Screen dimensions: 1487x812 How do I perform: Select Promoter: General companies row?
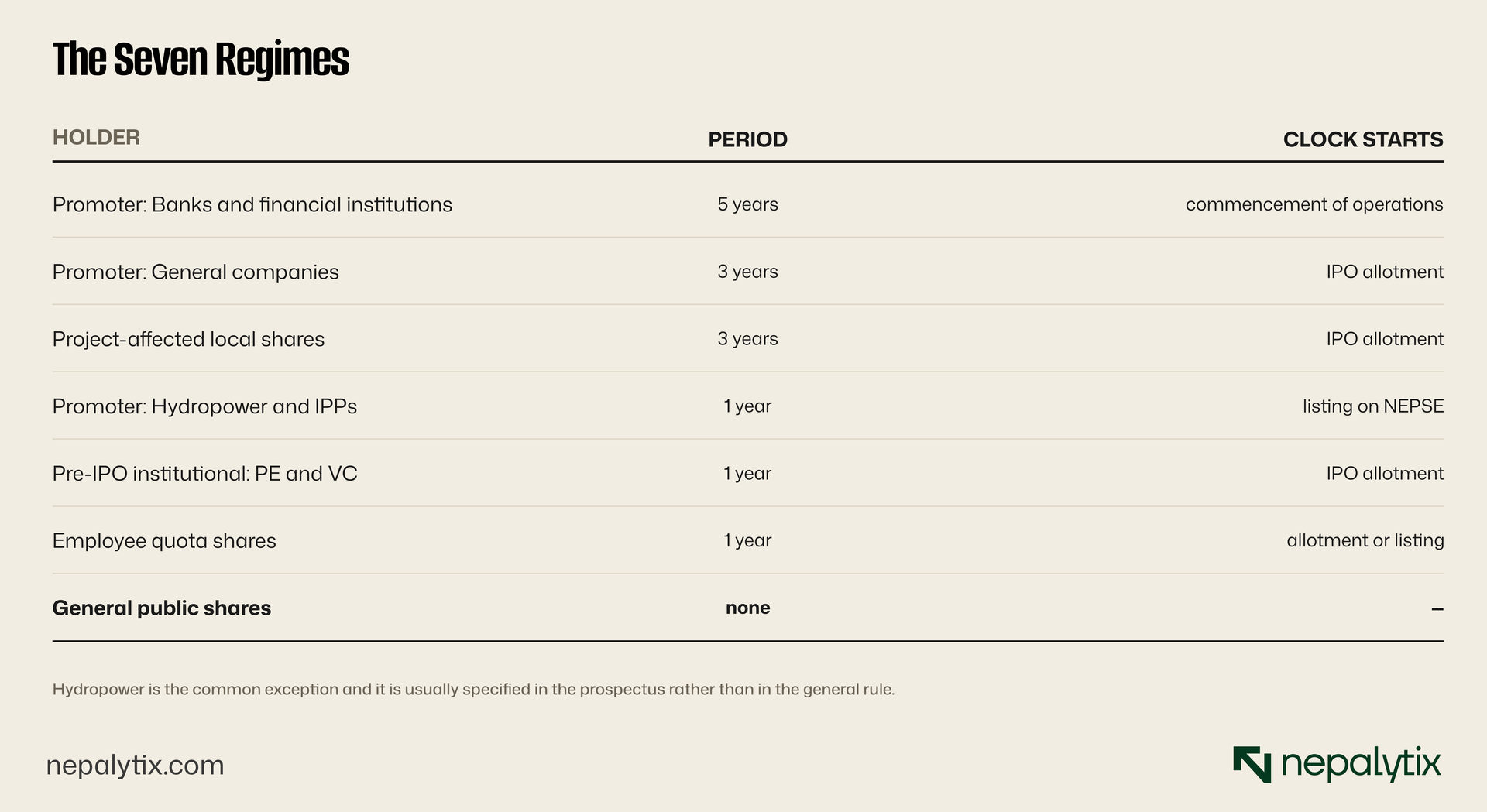point(748,272)
